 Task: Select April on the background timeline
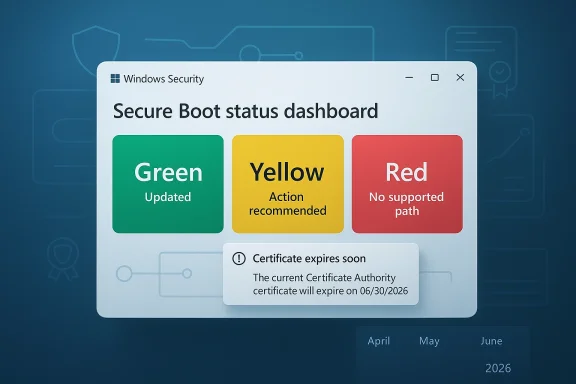coord(379,341)
